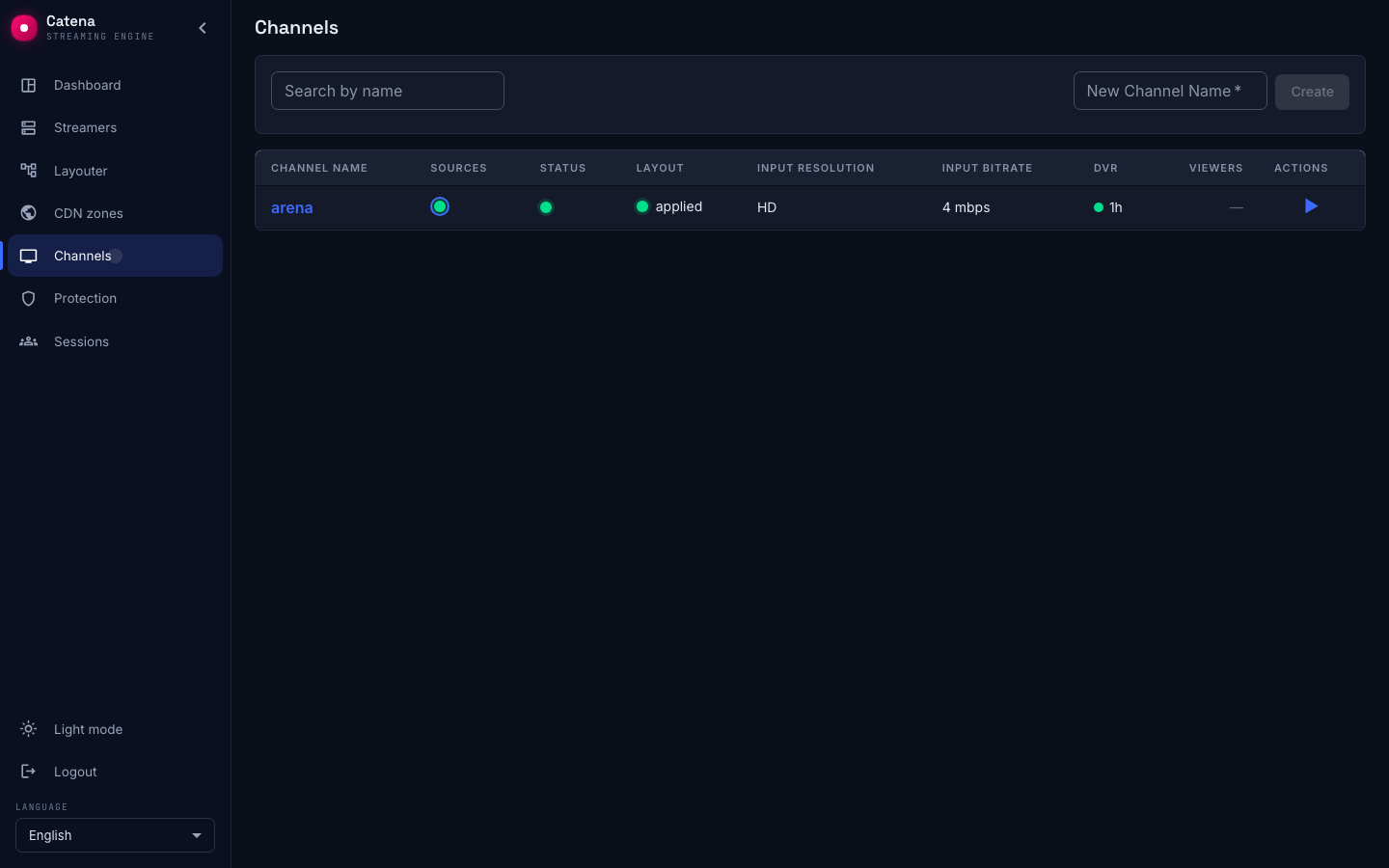Click the Input Bitrate column header

(x=988, y=168)
